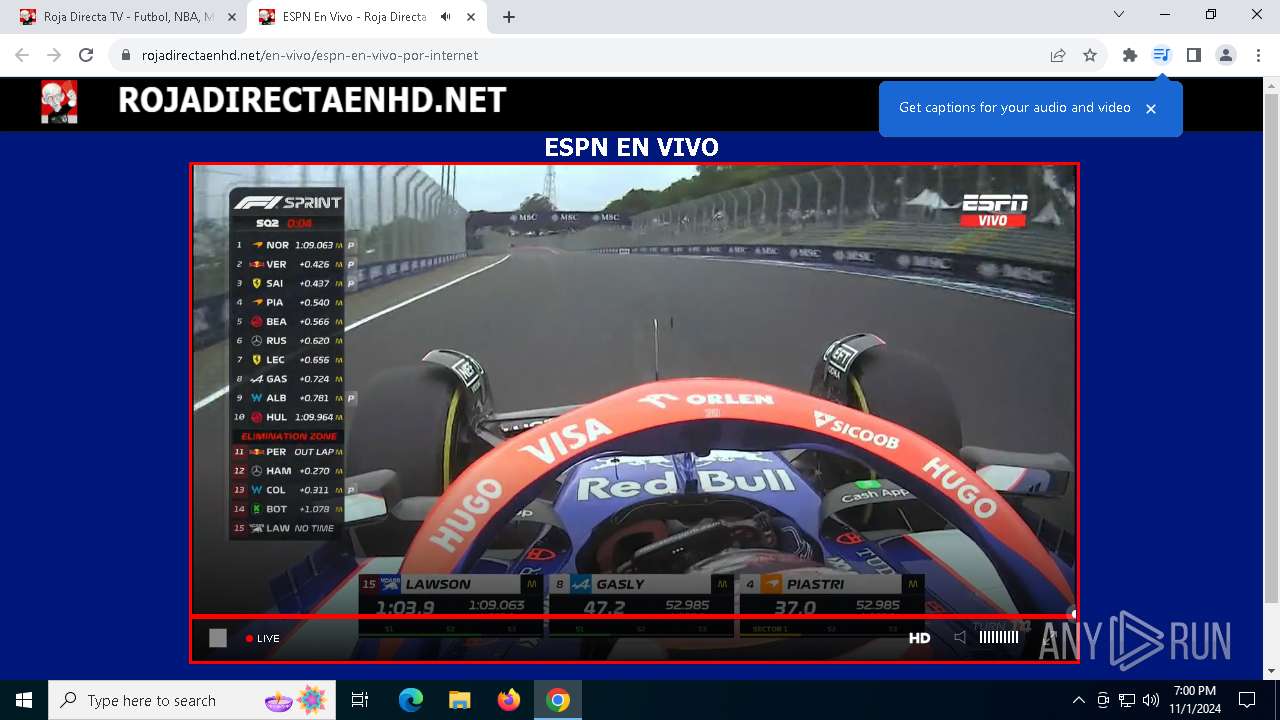Click the ESPN EN VIVO heading

pos(631,147)
